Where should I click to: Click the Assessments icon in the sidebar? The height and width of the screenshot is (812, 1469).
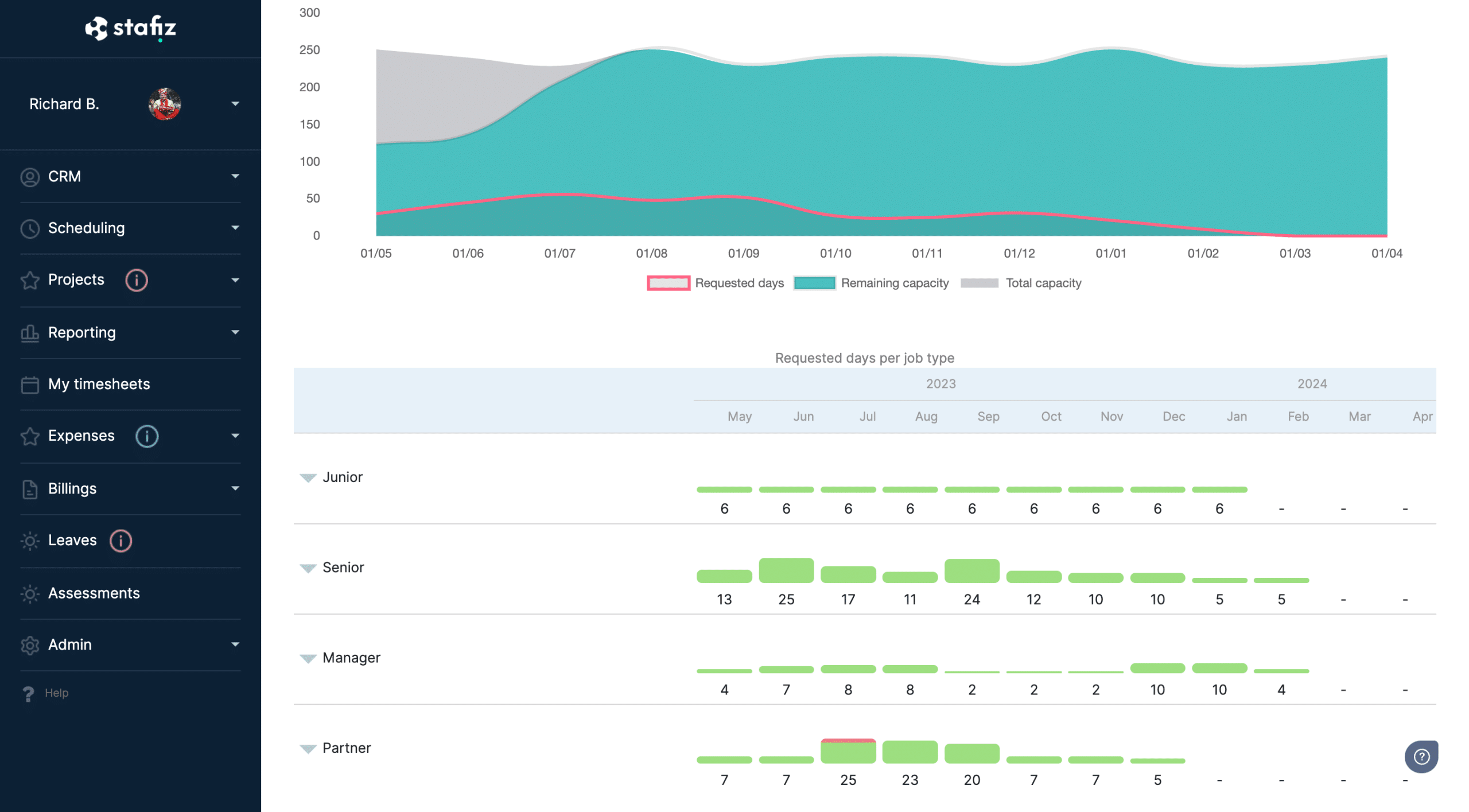pyautogui.click(x=28, y=591)
